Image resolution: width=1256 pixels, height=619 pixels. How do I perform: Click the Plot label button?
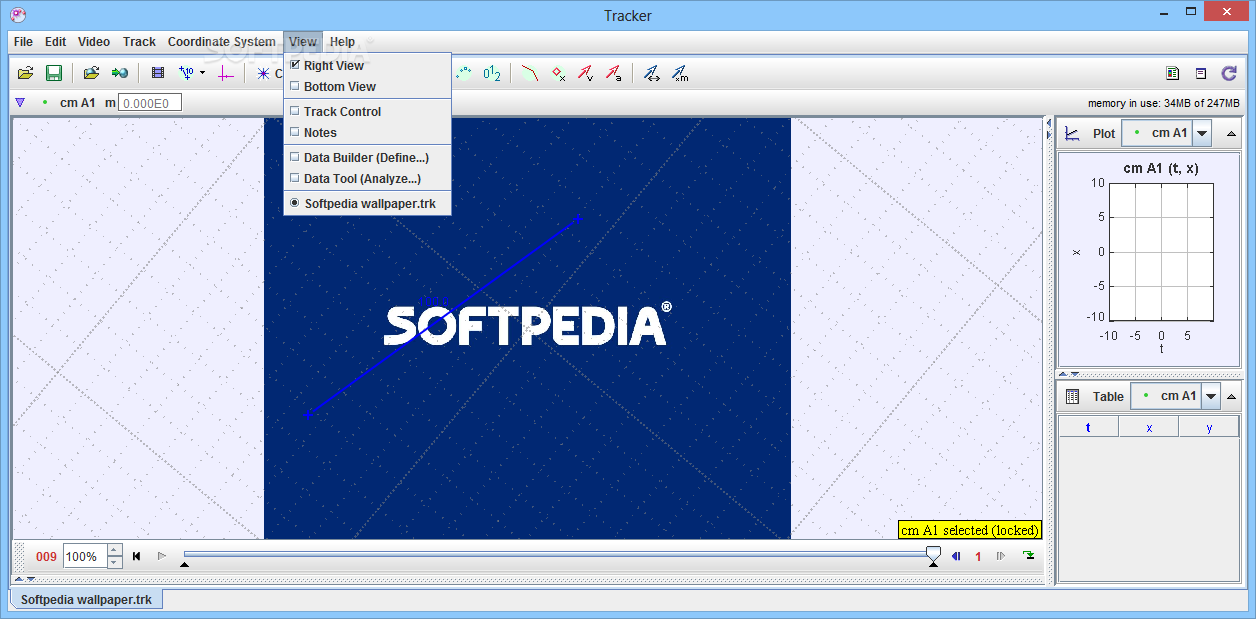1104,133
